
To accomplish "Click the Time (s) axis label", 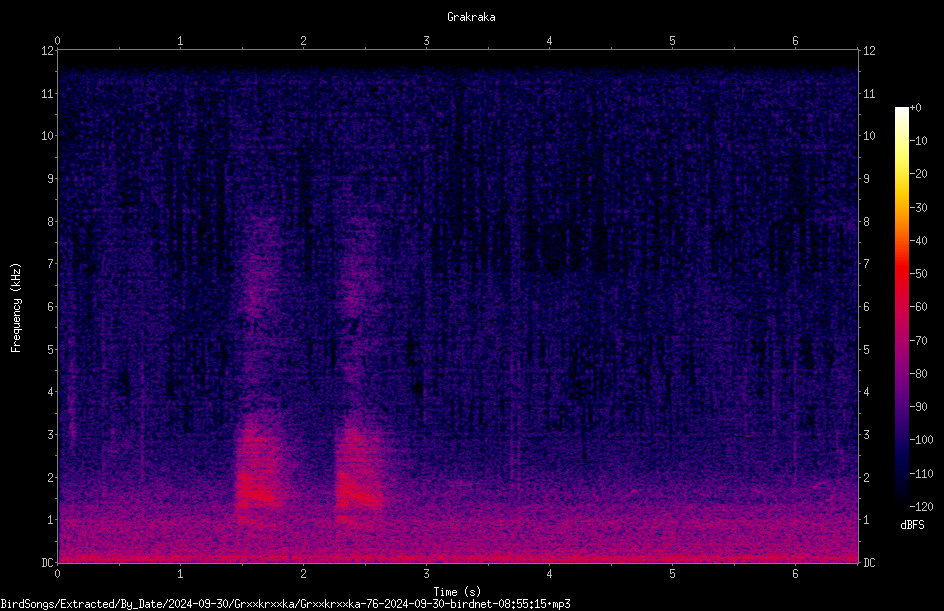I will coord(457,592).
